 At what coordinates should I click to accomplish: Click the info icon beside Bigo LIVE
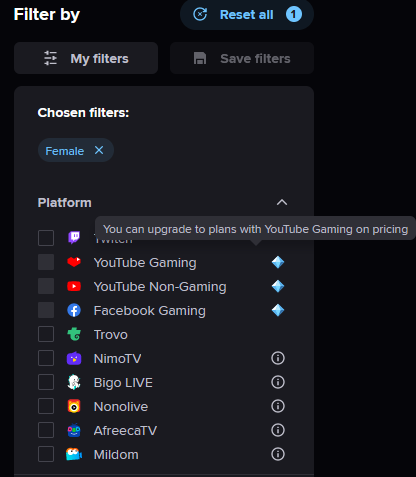click(x=278, y=382)
